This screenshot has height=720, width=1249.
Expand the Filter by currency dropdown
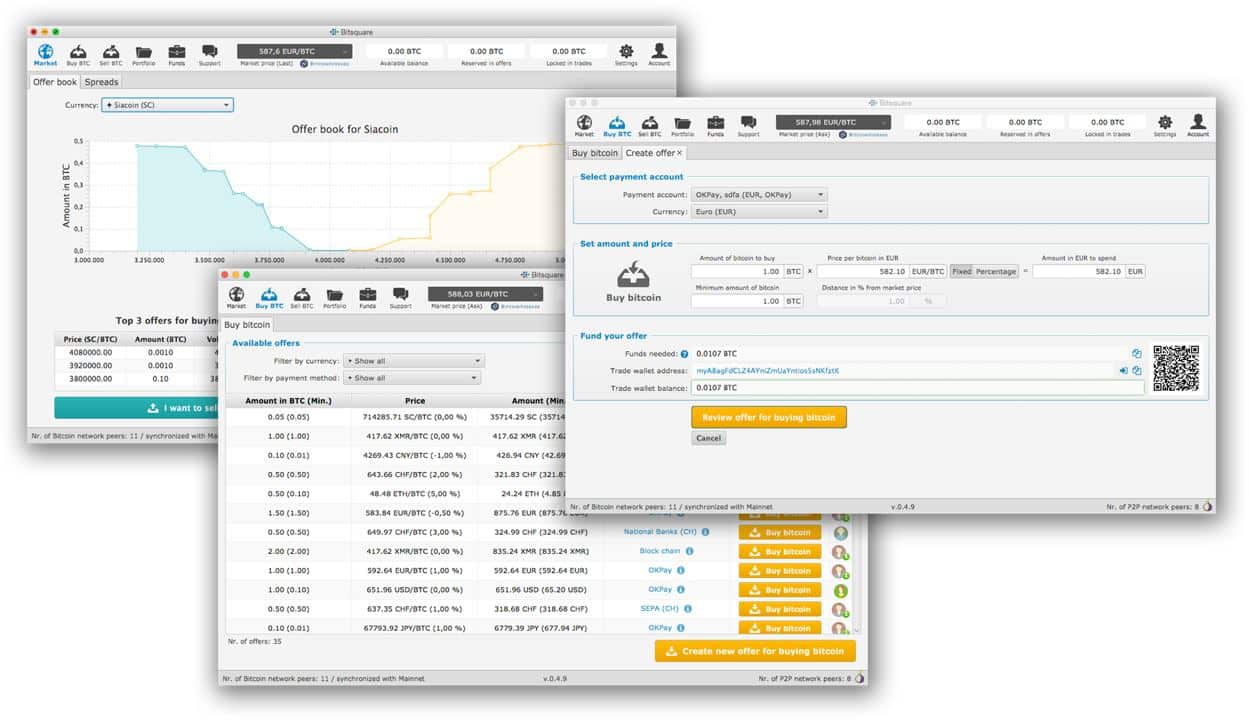click(x=413, y=361)
